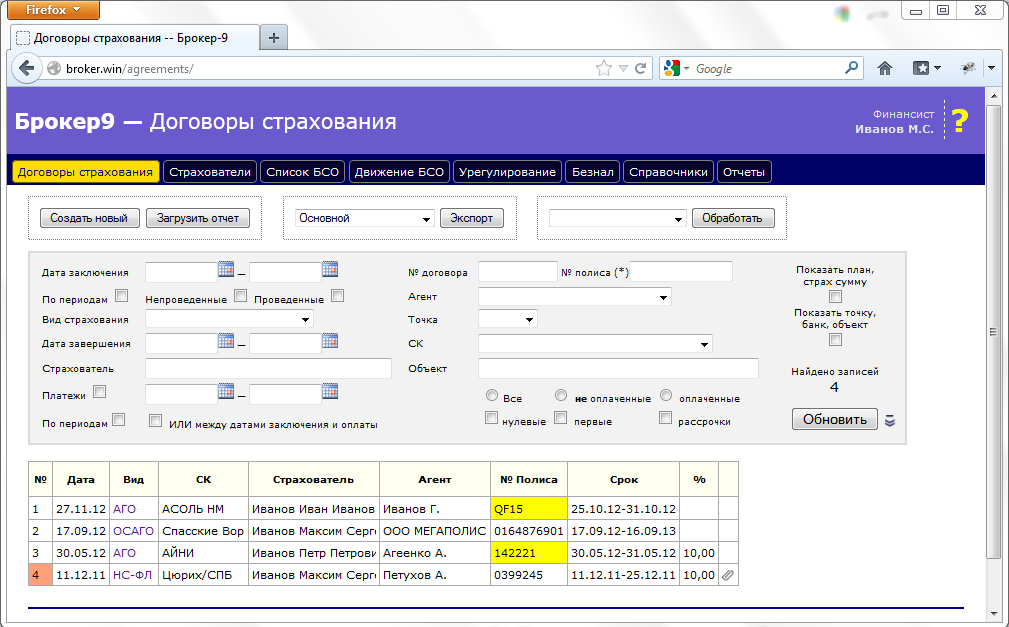Viewport: 1009px width, 627px height.
Task: Click the 'Обновить' button
Action: pyautogui.click(x=835, y=419)
